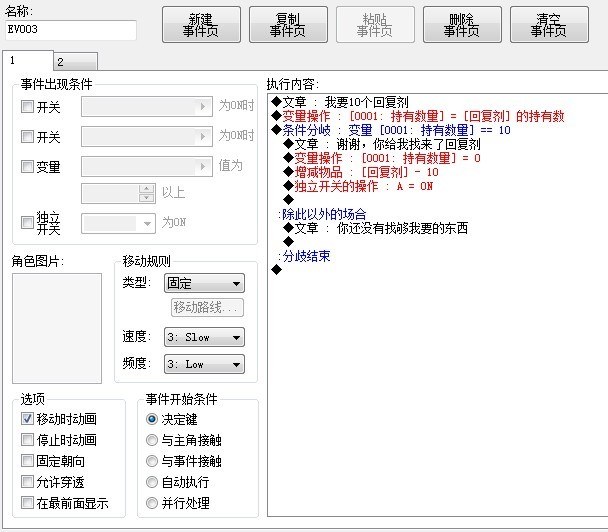Open the 频度 dropdown showing 3: Low
The width and height of the screenshot is (608, 532).
tap(204, 364)
